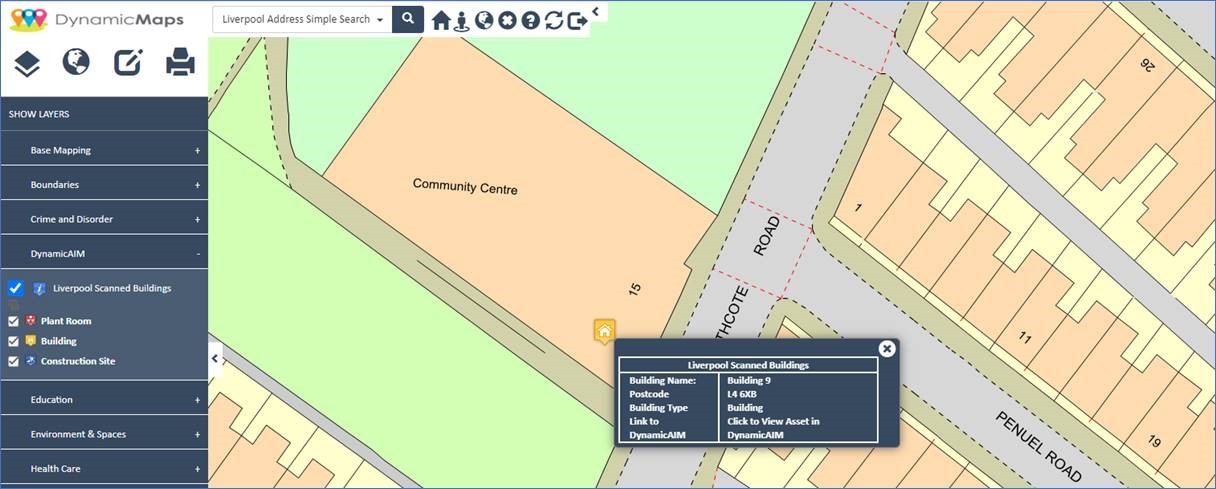
Task: Click the clear (X circle) toolbar icon
Action: click(507, 20)
